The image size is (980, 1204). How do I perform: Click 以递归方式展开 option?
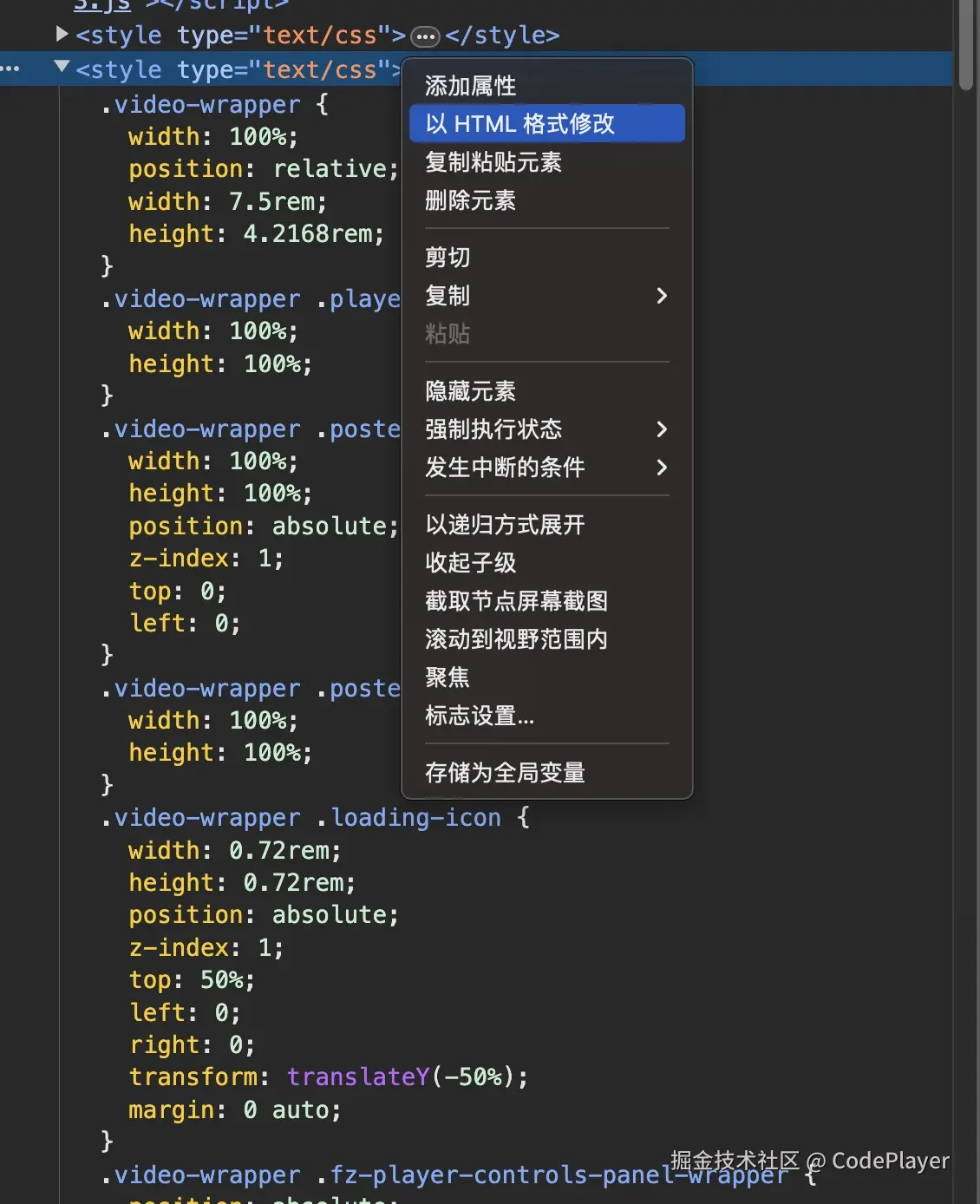(x=505, y=525)
